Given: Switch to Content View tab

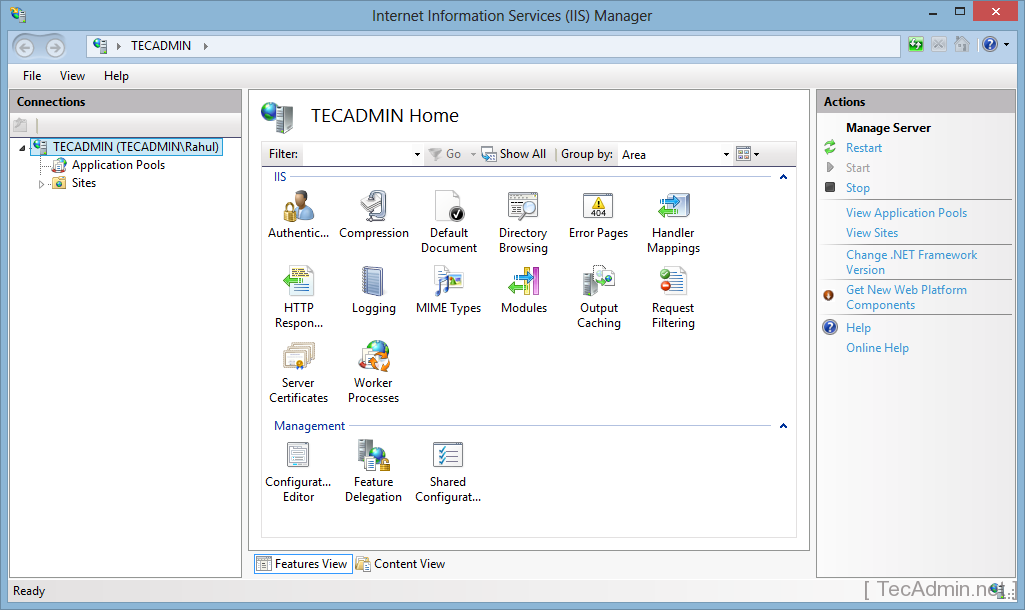Looking at the screenshot, I should pos(401,564).
